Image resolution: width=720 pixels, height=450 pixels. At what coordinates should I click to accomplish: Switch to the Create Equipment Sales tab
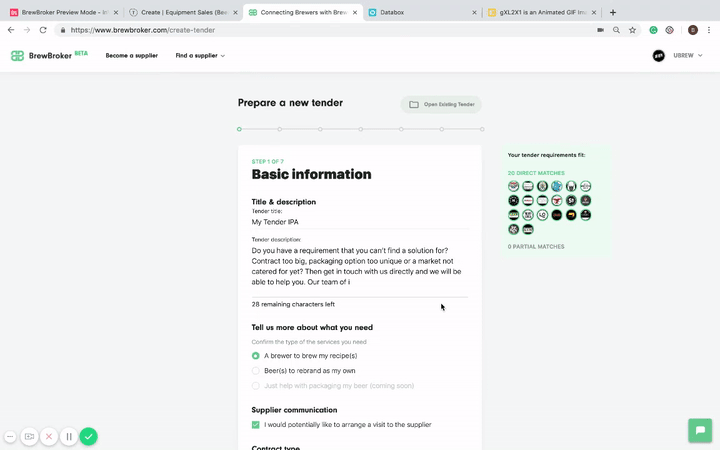coord(180,12)
